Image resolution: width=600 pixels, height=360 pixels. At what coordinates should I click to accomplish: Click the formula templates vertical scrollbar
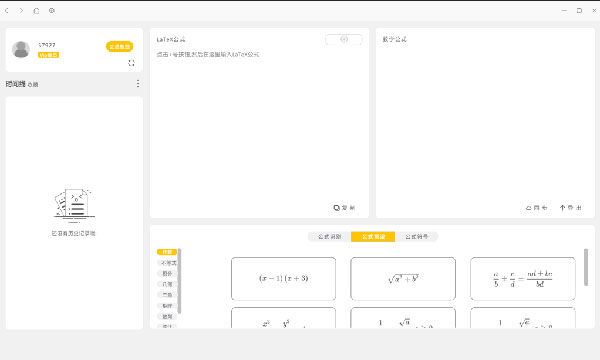coord(585,267)
